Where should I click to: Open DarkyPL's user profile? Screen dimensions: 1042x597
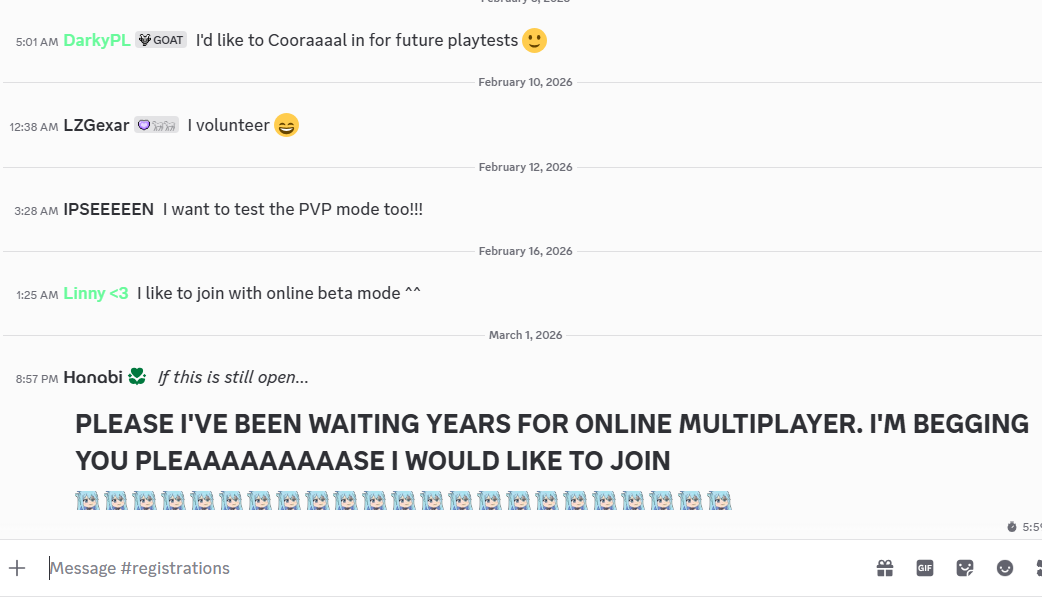(x=96, y=40)
